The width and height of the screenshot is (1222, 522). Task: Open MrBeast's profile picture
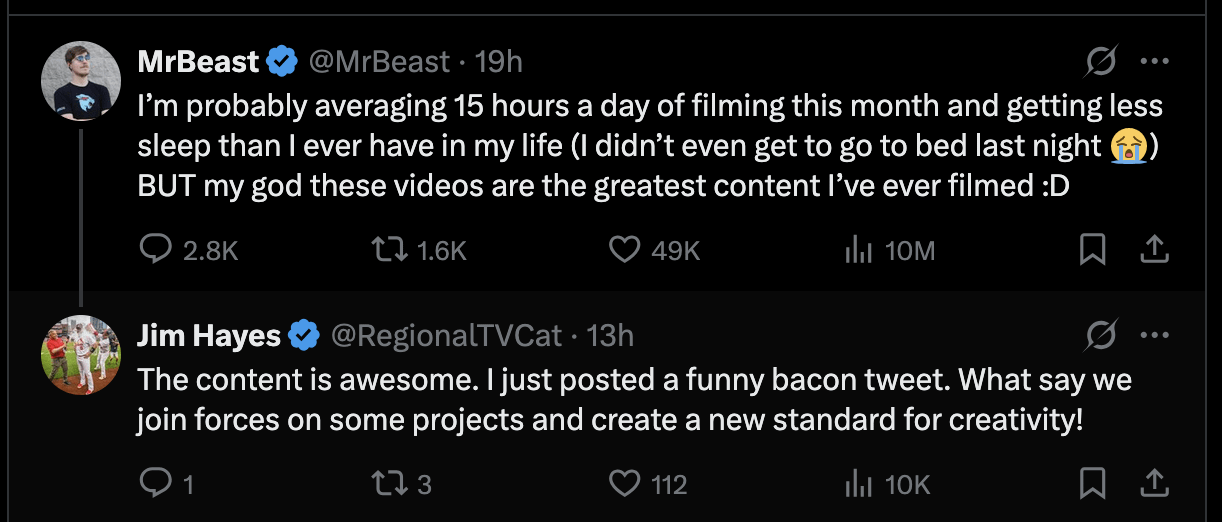pos(81,81)
